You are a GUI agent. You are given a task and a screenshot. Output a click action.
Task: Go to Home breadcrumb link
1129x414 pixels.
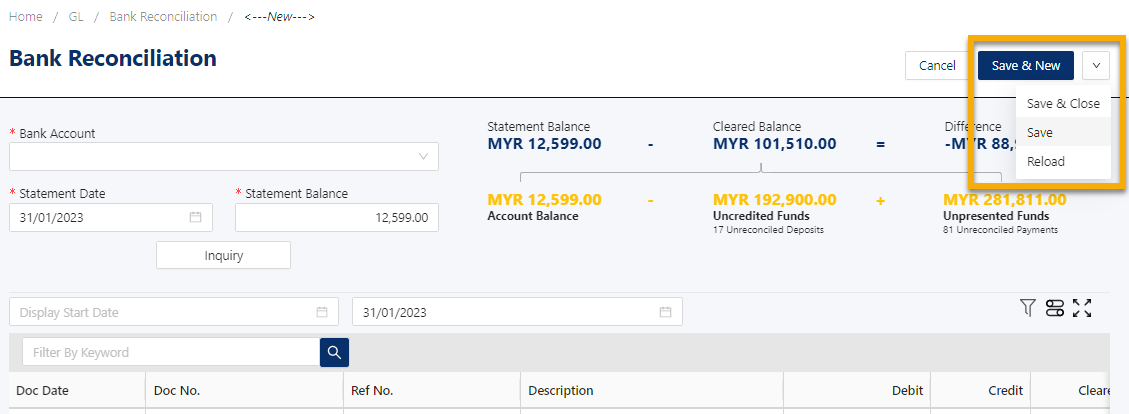(26, 17)
